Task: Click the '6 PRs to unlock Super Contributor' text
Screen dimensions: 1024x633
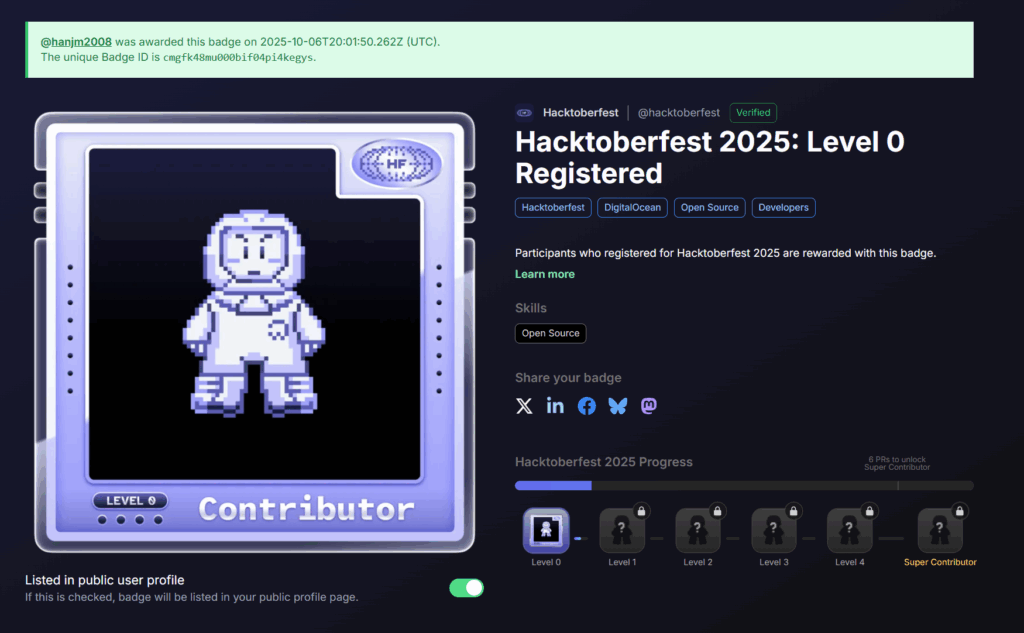Action: click(x=897, y=463)
